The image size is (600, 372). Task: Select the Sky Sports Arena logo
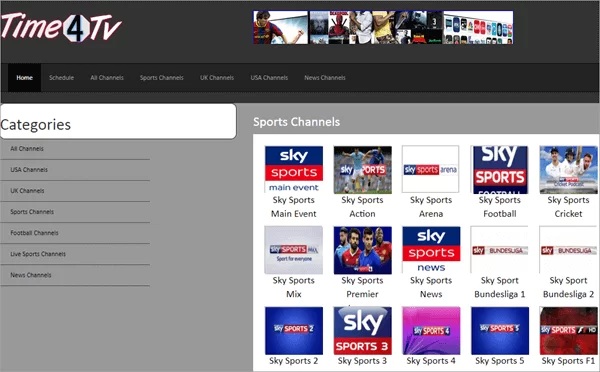[430, 169]
